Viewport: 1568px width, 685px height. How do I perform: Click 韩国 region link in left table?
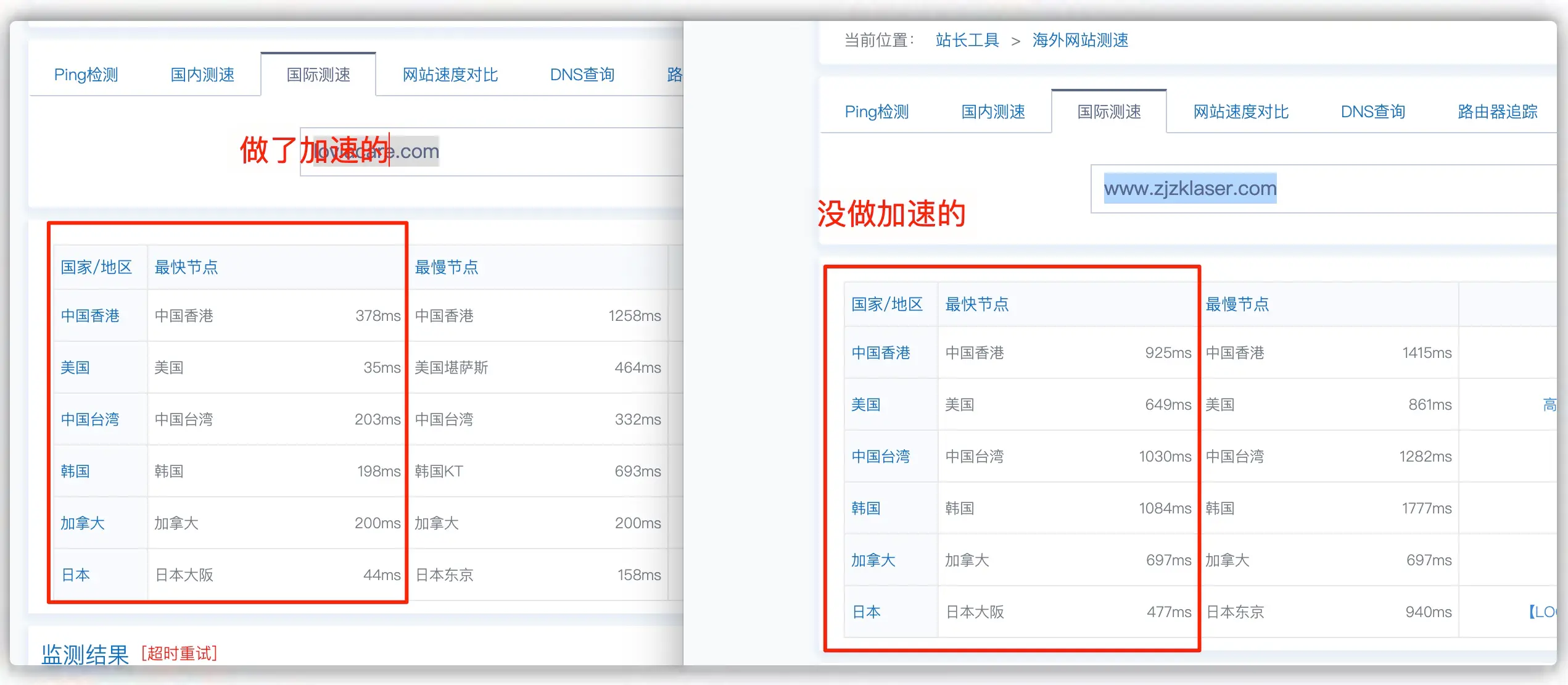(x=75, y=471)
